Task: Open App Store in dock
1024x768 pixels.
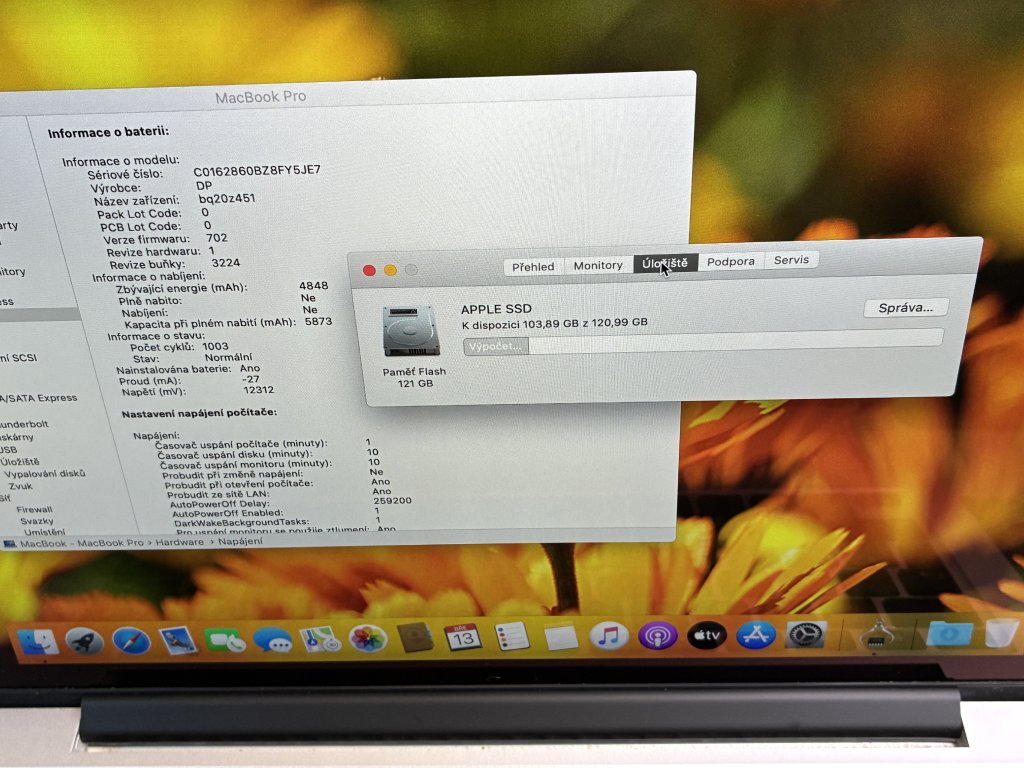Action: (x=756, y=634)
